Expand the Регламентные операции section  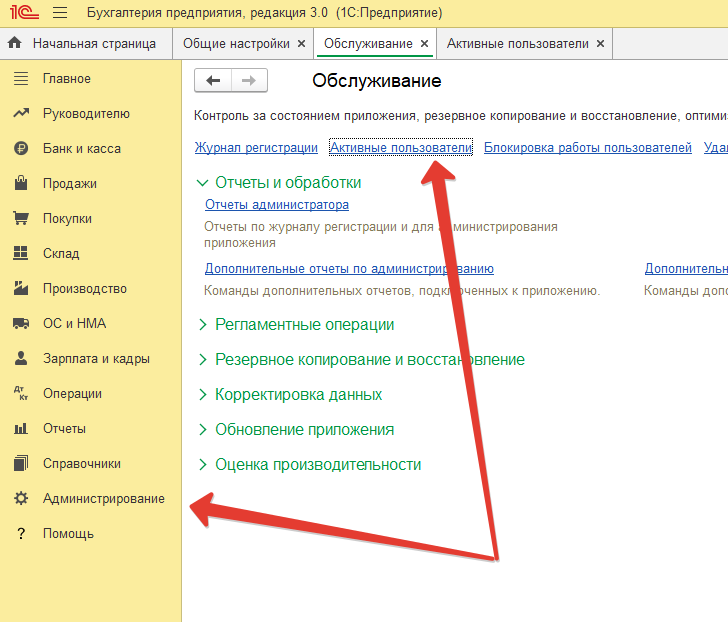[x=202, y=324]
